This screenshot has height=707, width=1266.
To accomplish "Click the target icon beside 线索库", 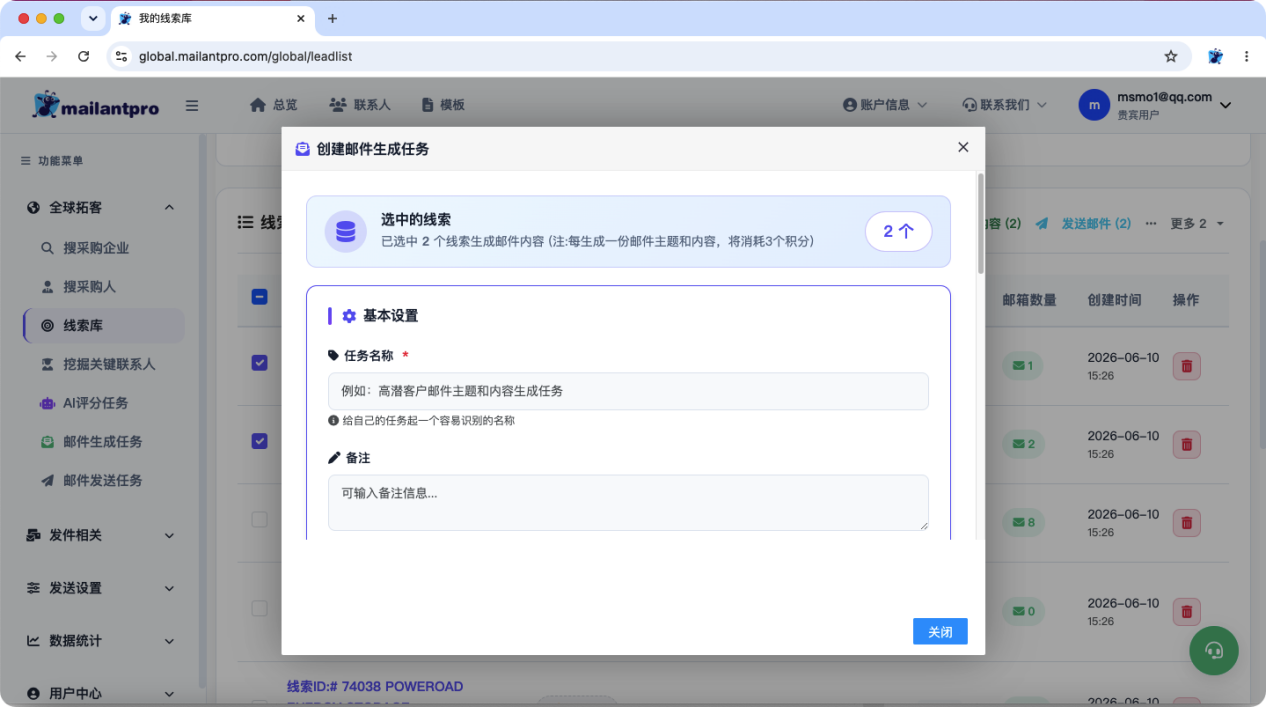I will [x=47, y=326].
